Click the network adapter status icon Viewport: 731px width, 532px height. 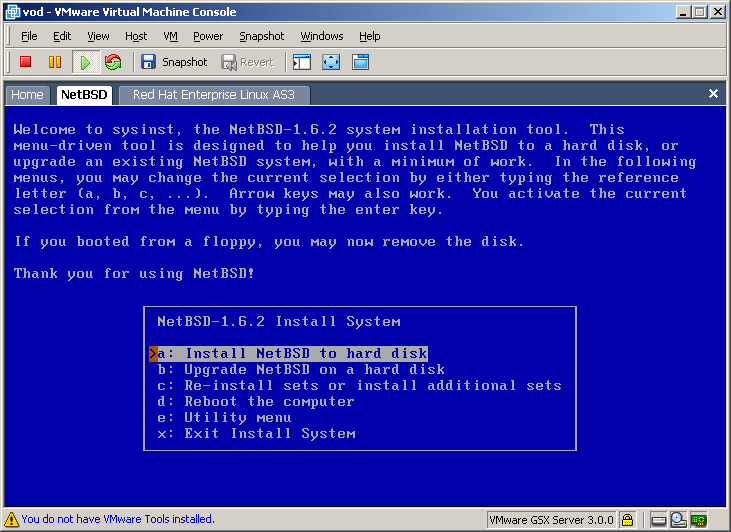tap(699, 519)
